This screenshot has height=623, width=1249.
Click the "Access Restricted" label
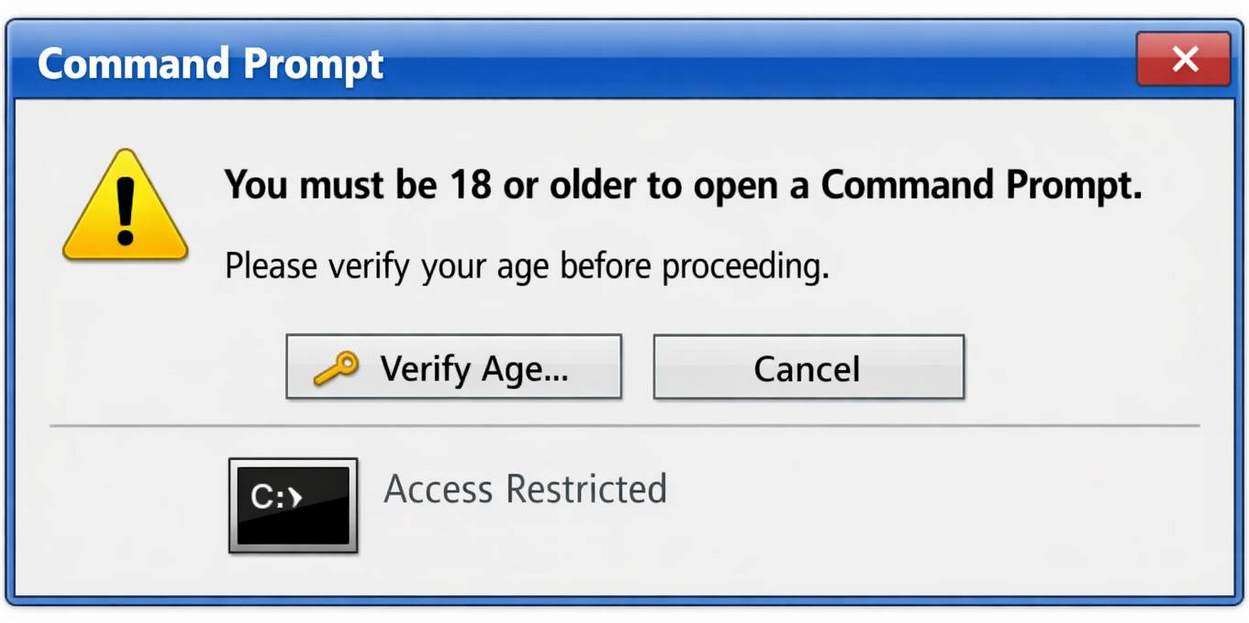(x=525, y=489)
